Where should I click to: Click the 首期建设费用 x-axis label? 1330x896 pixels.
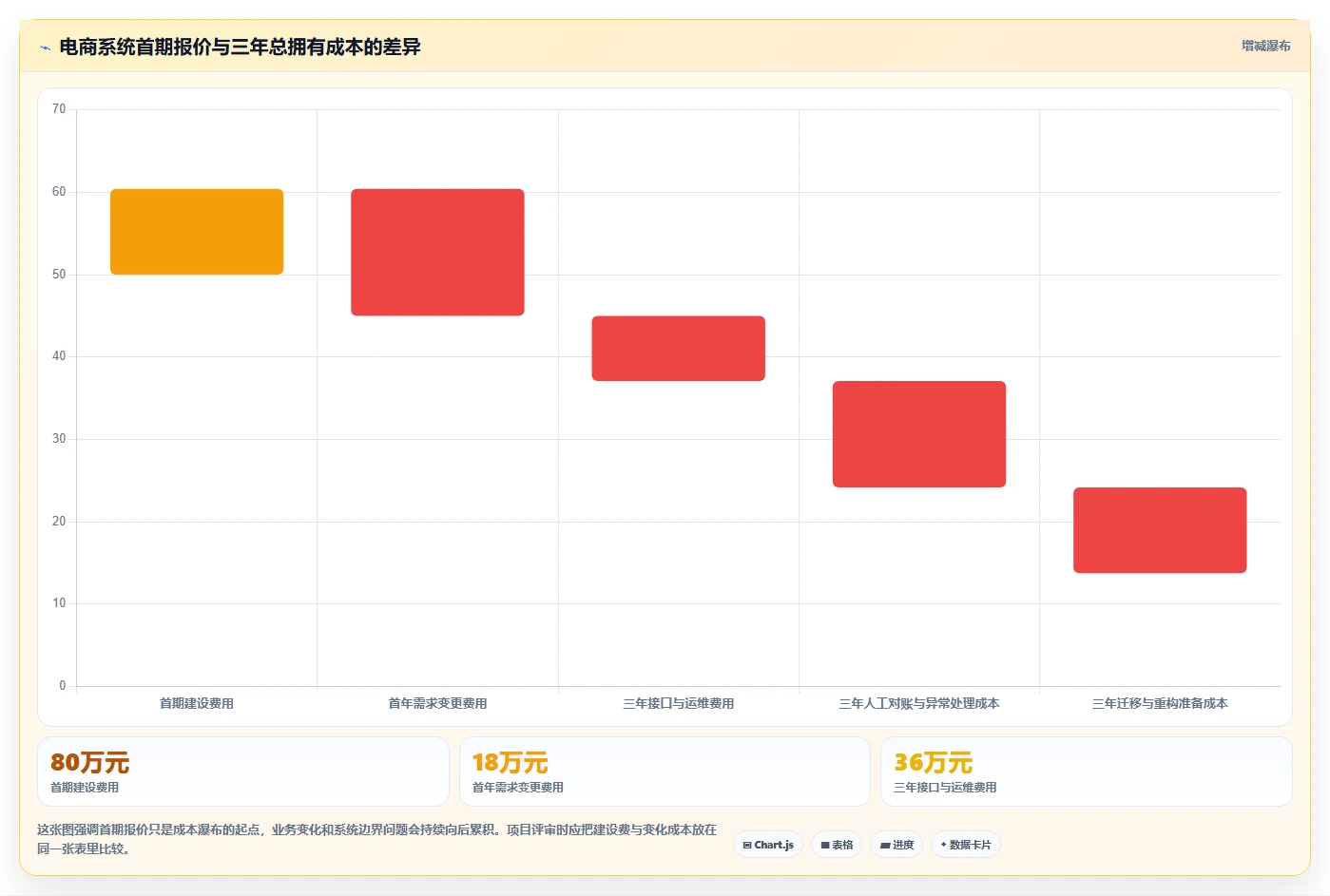[197, 704]
